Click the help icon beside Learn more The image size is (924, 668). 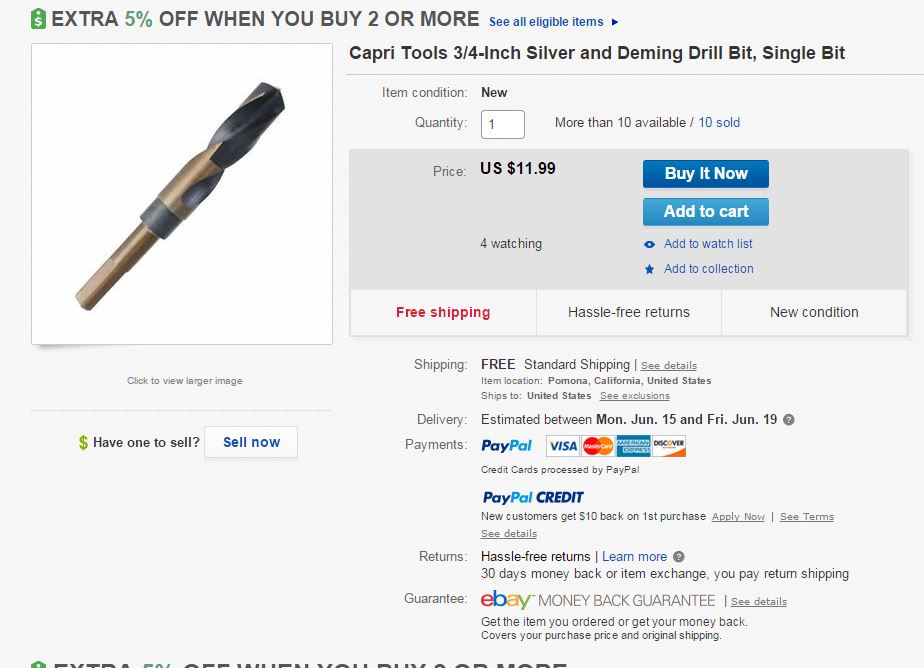point(679,557)
